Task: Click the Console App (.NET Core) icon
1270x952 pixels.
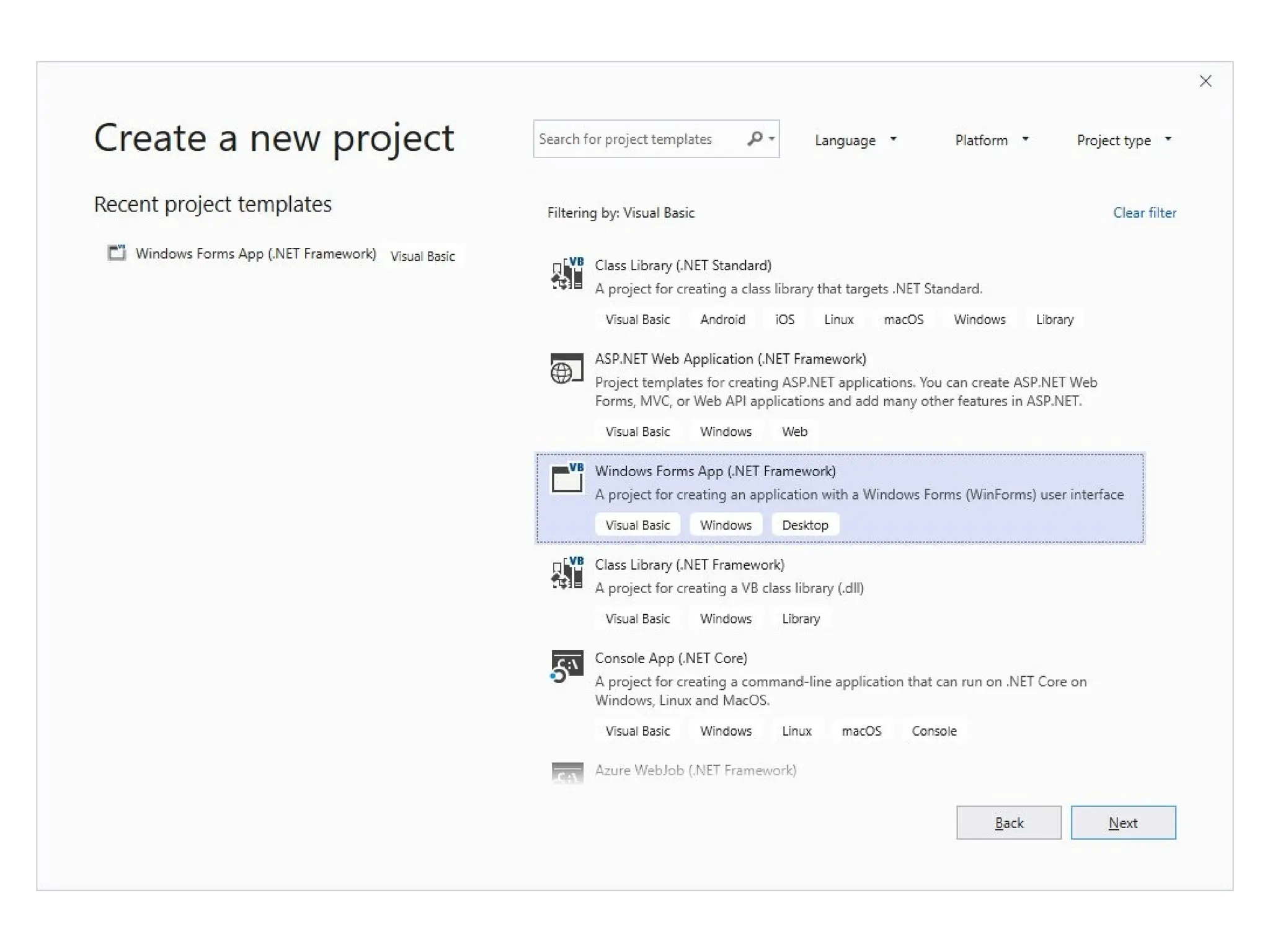Action: click(567, 666)
